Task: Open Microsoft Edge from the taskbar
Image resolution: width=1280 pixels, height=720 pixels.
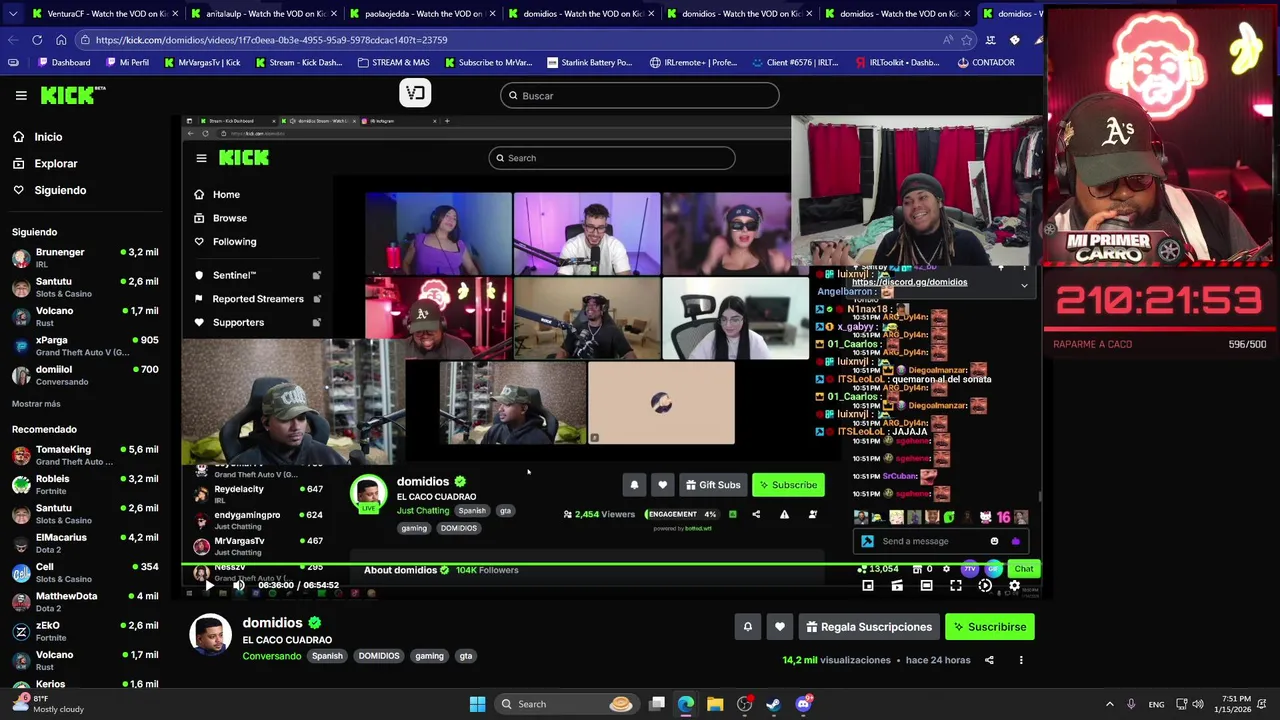Action: [686, 704]
